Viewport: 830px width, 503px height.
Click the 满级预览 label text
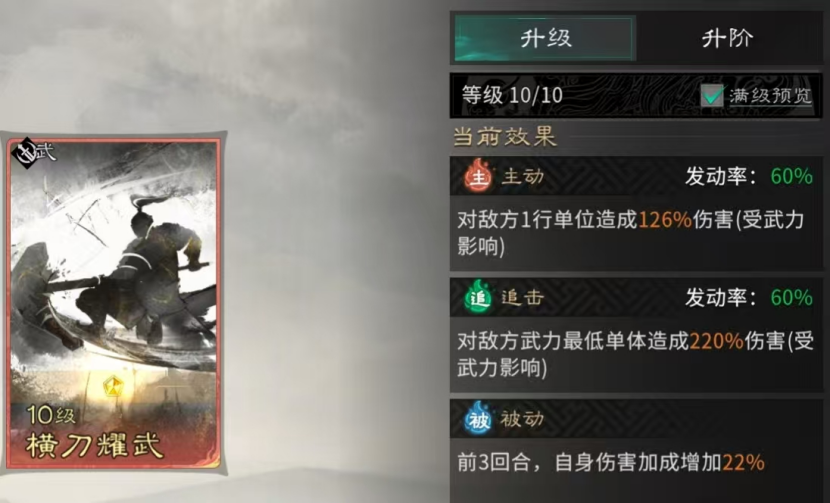(770, 96)
